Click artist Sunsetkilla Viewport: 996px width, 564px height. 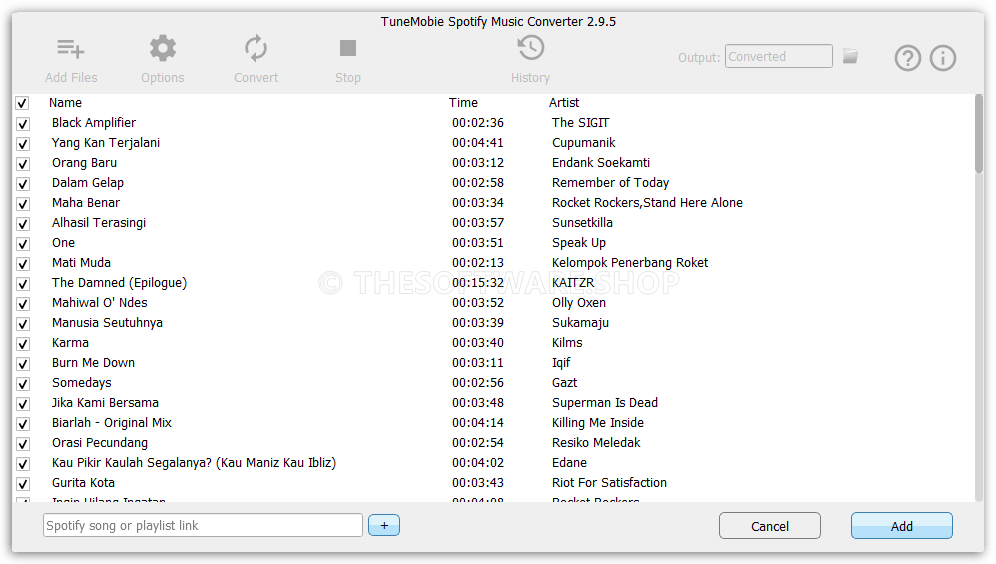pos(582,222)
